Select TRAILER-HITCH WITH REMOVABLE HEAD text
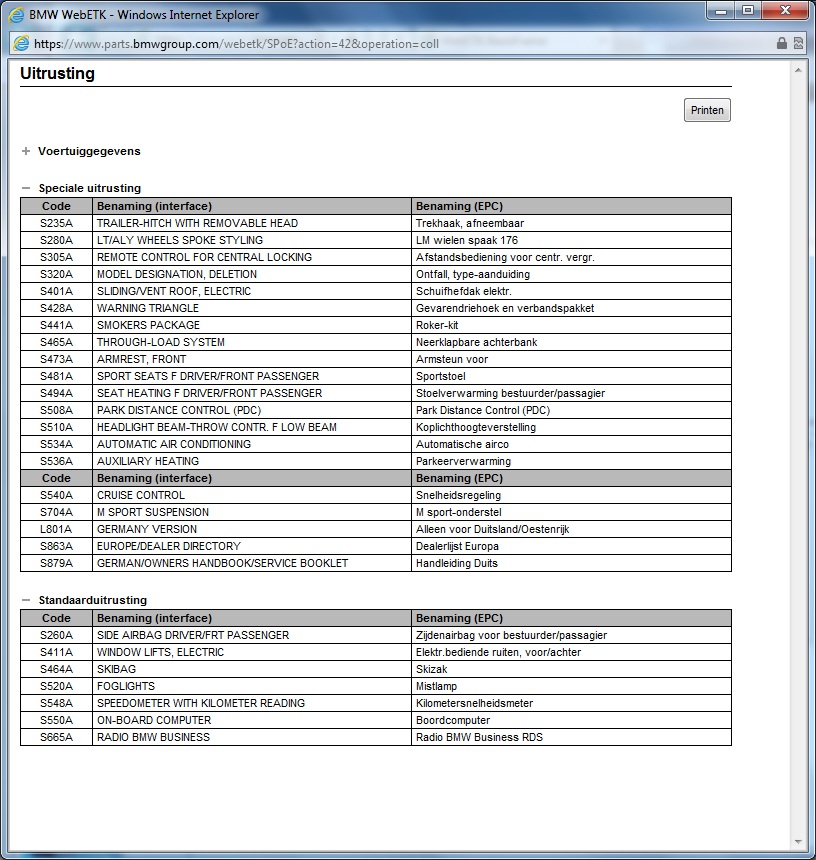816x860 pixels. coord(197,223)
